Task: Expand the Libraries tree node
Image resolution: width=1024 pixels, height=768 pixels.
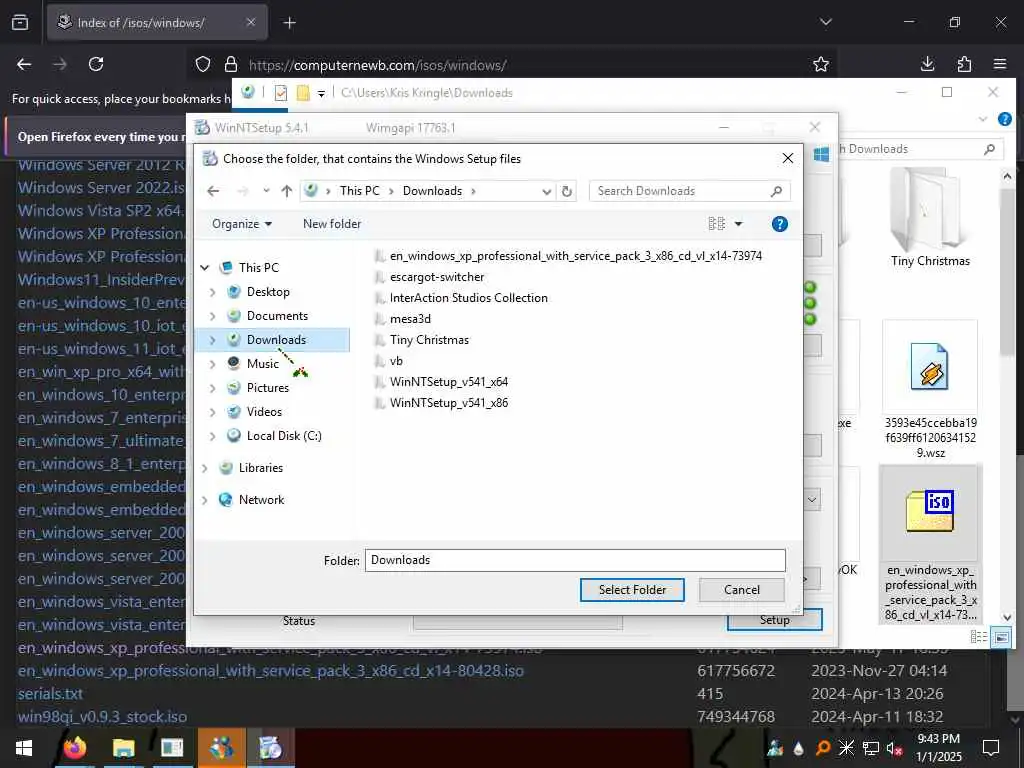Action: pos(204,468)
